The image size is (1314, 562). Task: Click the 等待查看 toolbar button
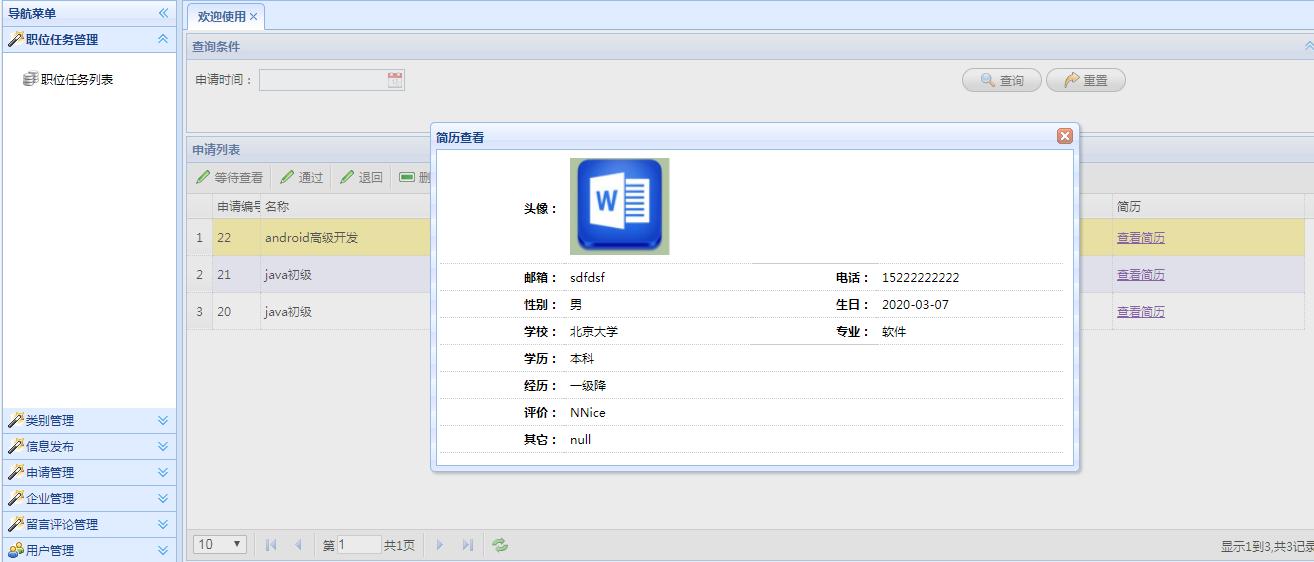coord(230,177)
